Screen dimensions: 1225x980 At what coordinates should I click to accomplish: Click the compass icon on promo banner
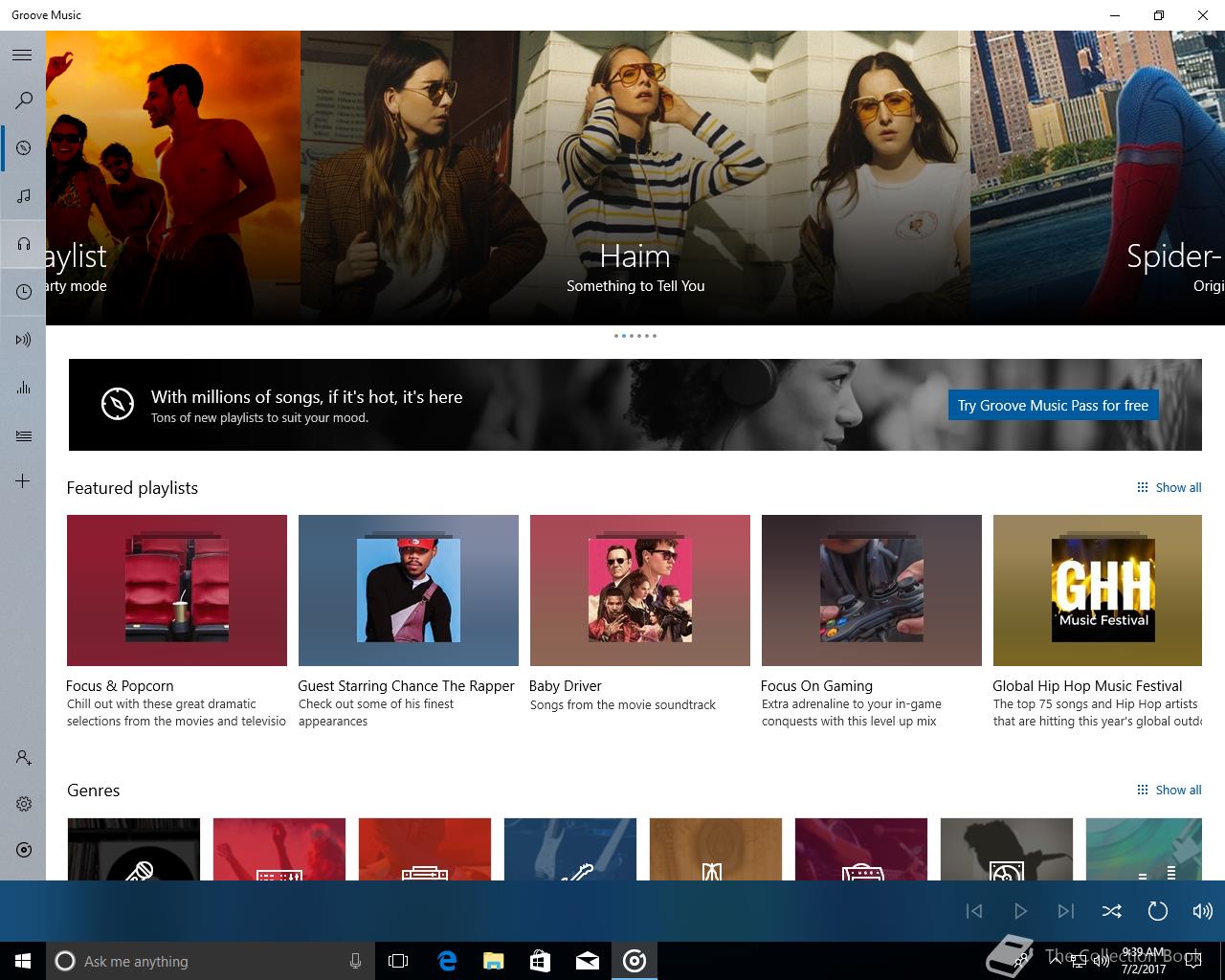coord(118,404)
